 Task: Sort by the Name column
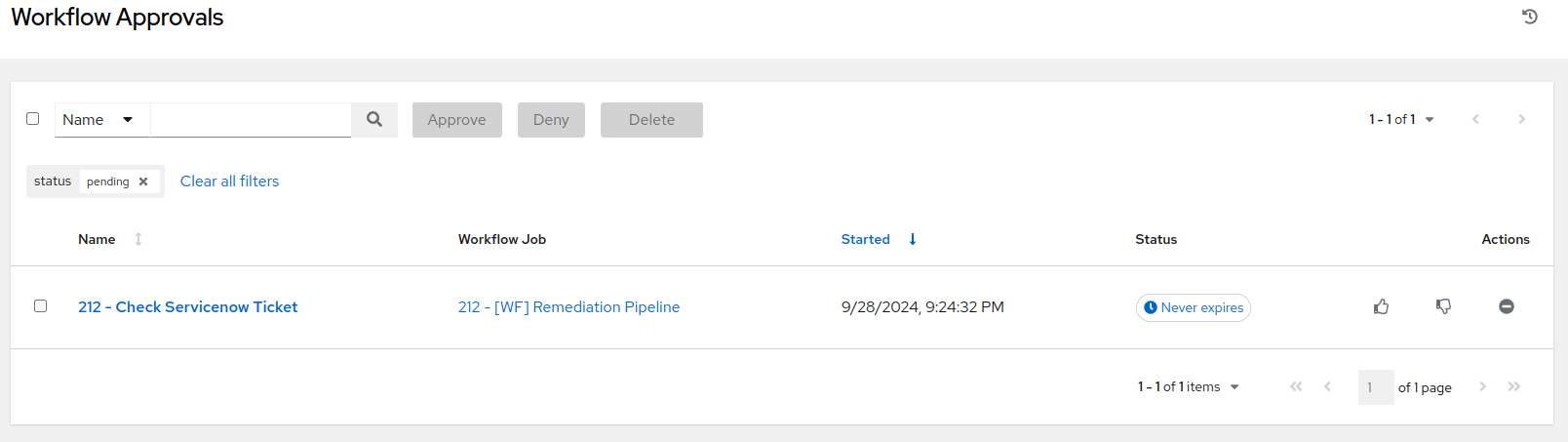click(x=137, y=239)
